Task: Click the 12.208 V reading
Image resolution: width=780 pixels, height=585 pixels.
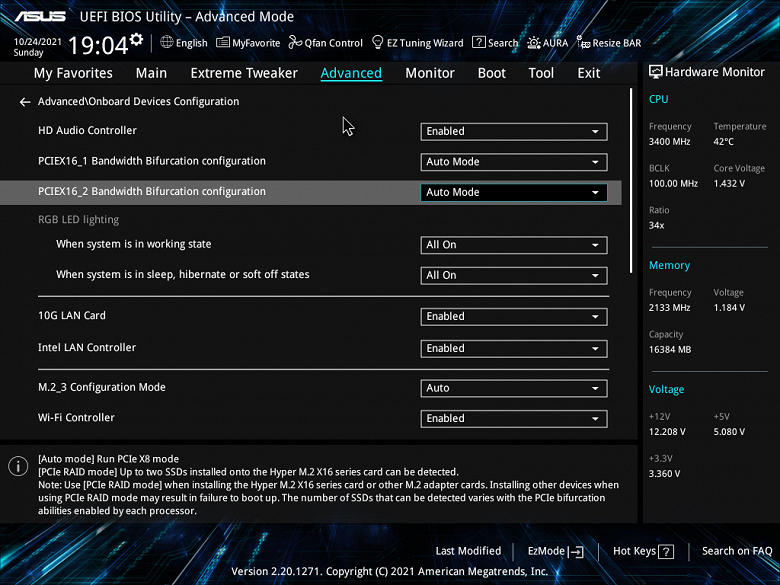Action: click(667, 432)
